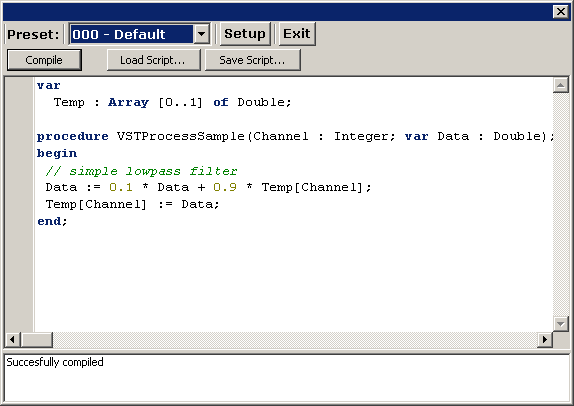Click the vertical scrollbar track
This screenshot has width=574, height=406.
560,205
